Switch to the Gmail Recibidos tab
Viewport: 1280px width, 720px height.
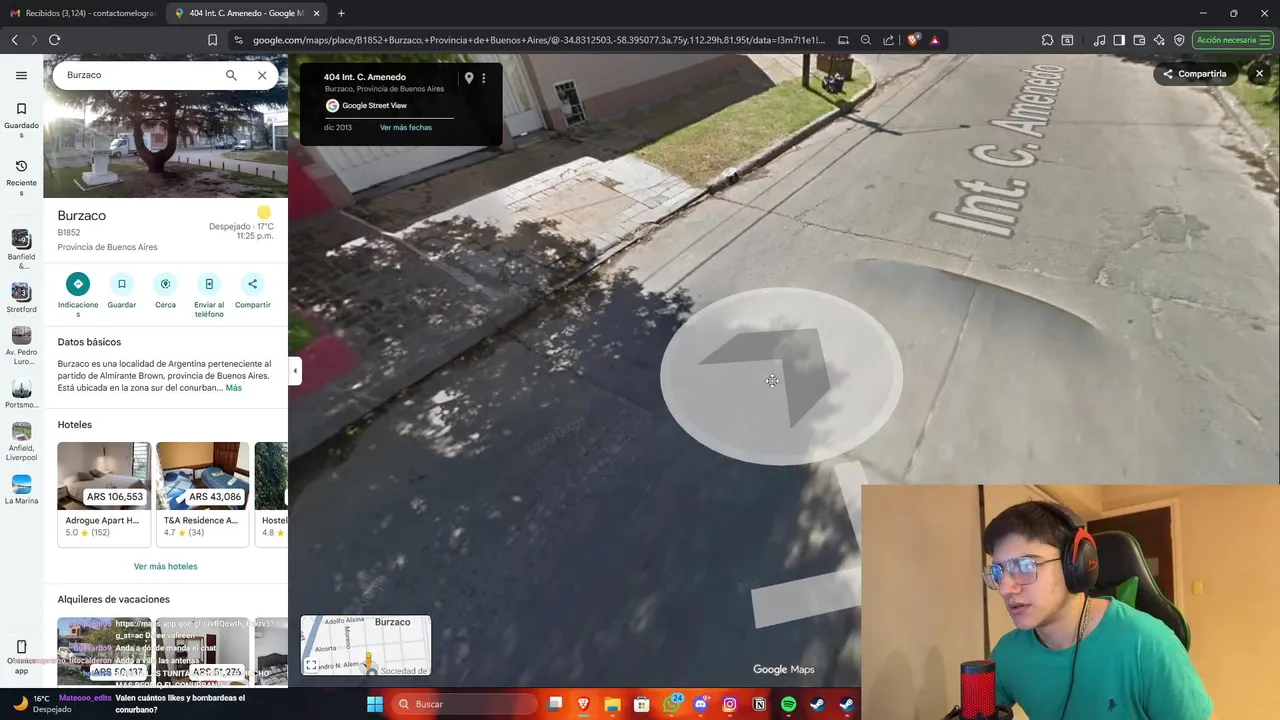coord(82,13)
